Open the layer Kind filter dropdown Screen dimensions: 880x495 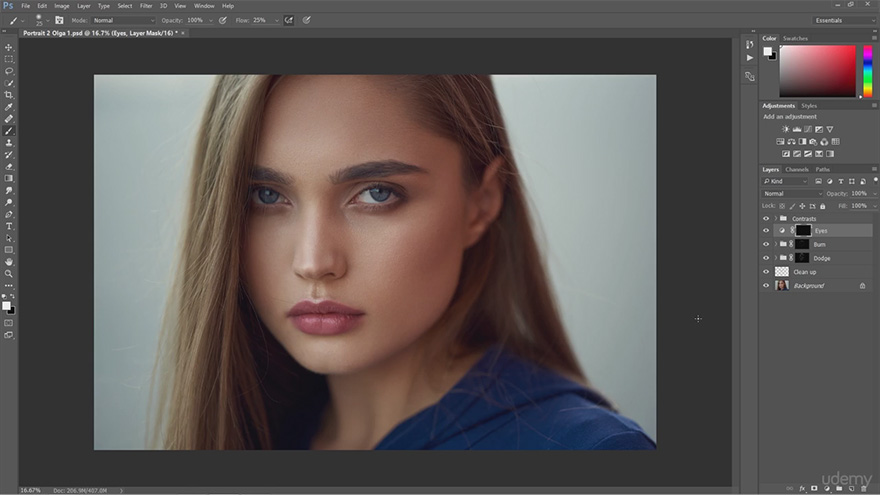[x=785, y=181]
